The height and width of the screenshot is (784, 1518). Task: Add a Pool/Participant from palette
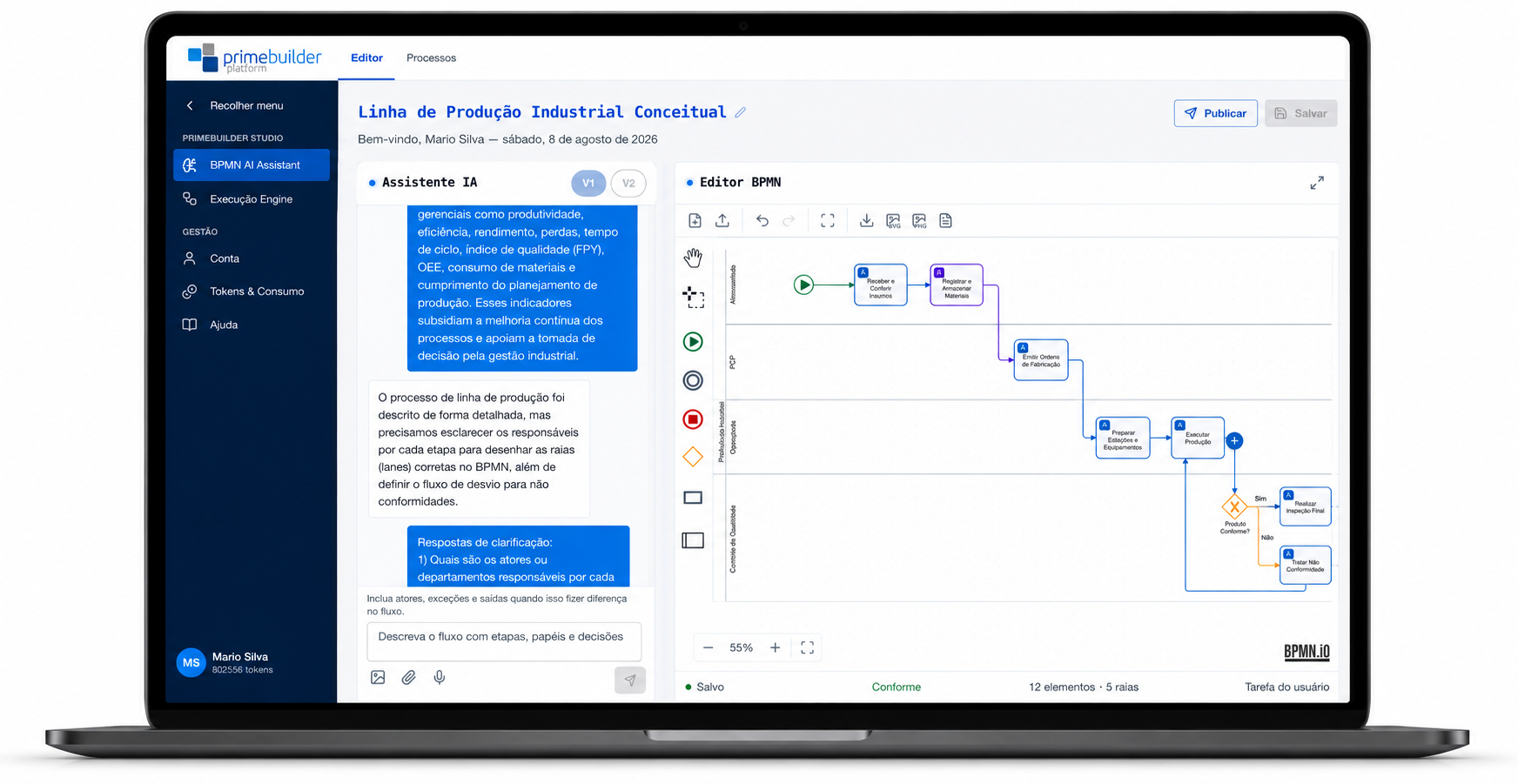(x=693, y=540)
